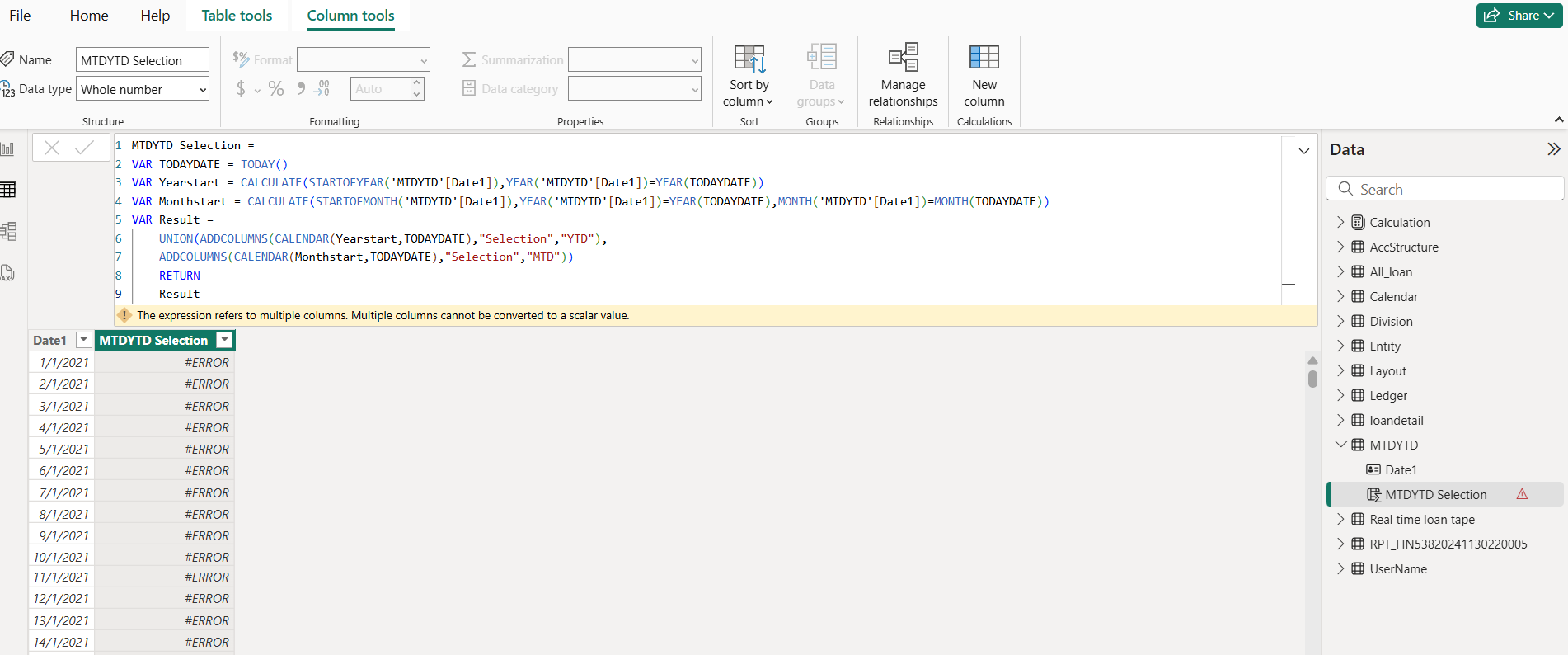Select the Layout table
1568x655 pixels.
(1388, 370)
